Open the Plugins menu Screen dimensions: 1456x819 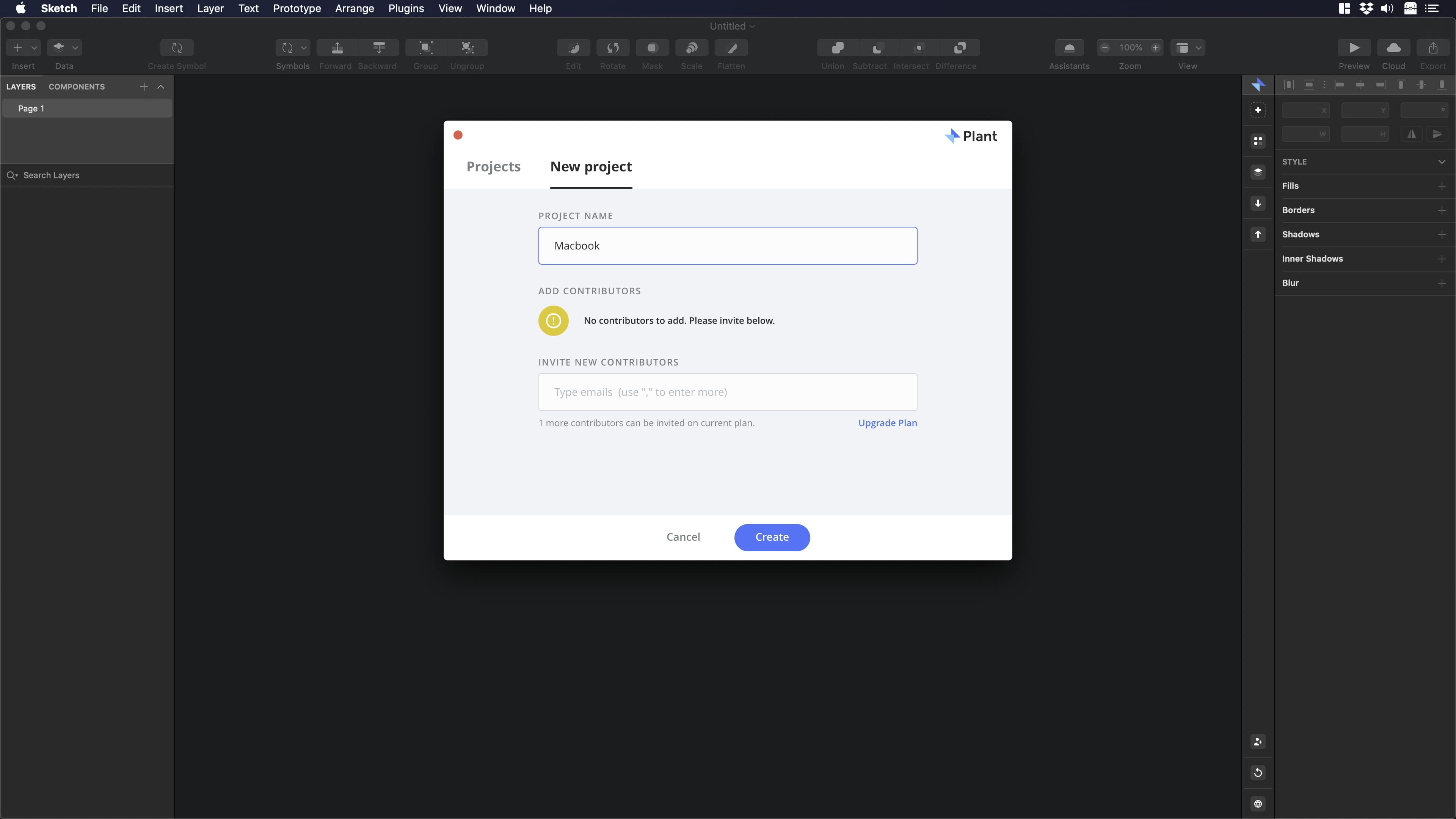tap(406, 8)
